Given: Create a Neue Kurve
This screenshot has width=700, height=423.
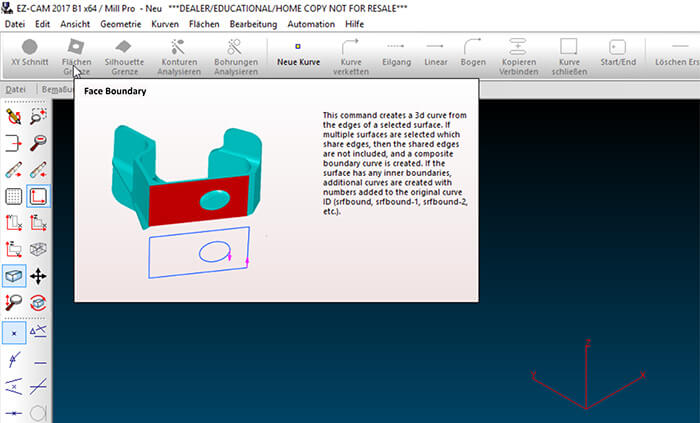Looking at the screenshot, I should [x=297, y=55].
